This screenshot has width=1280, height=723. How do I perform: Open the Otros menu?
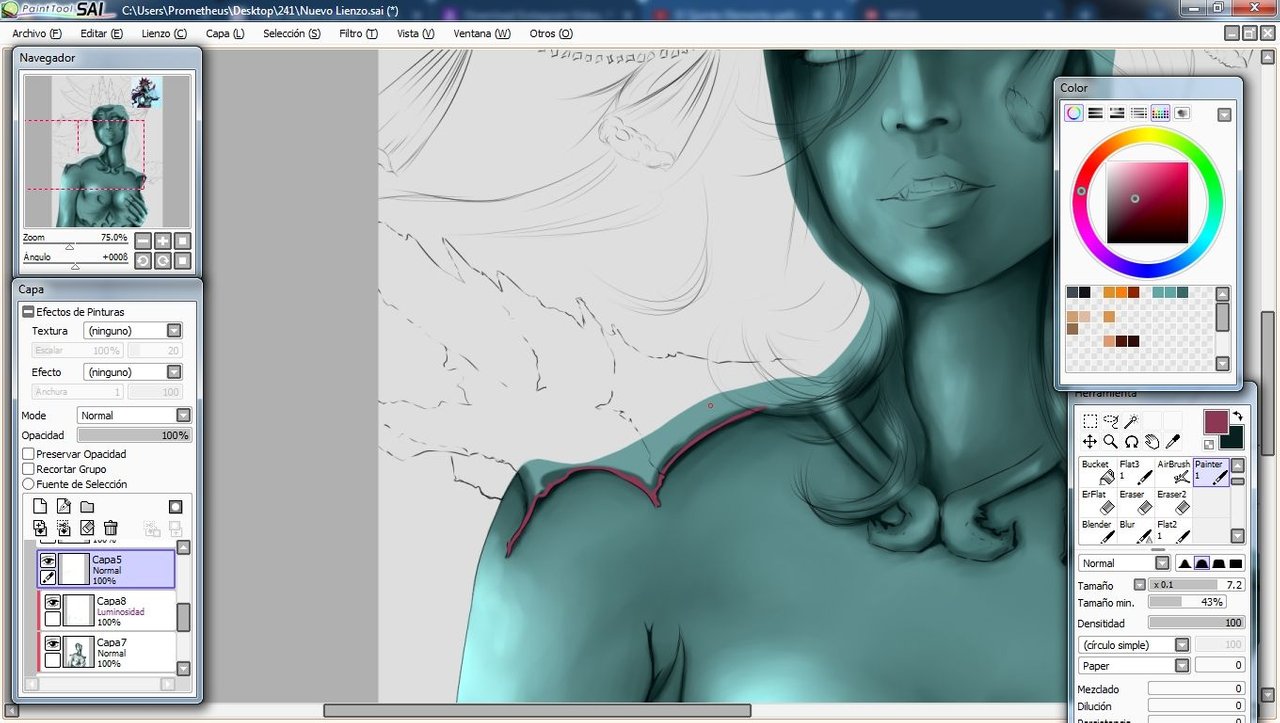(551, 33)
